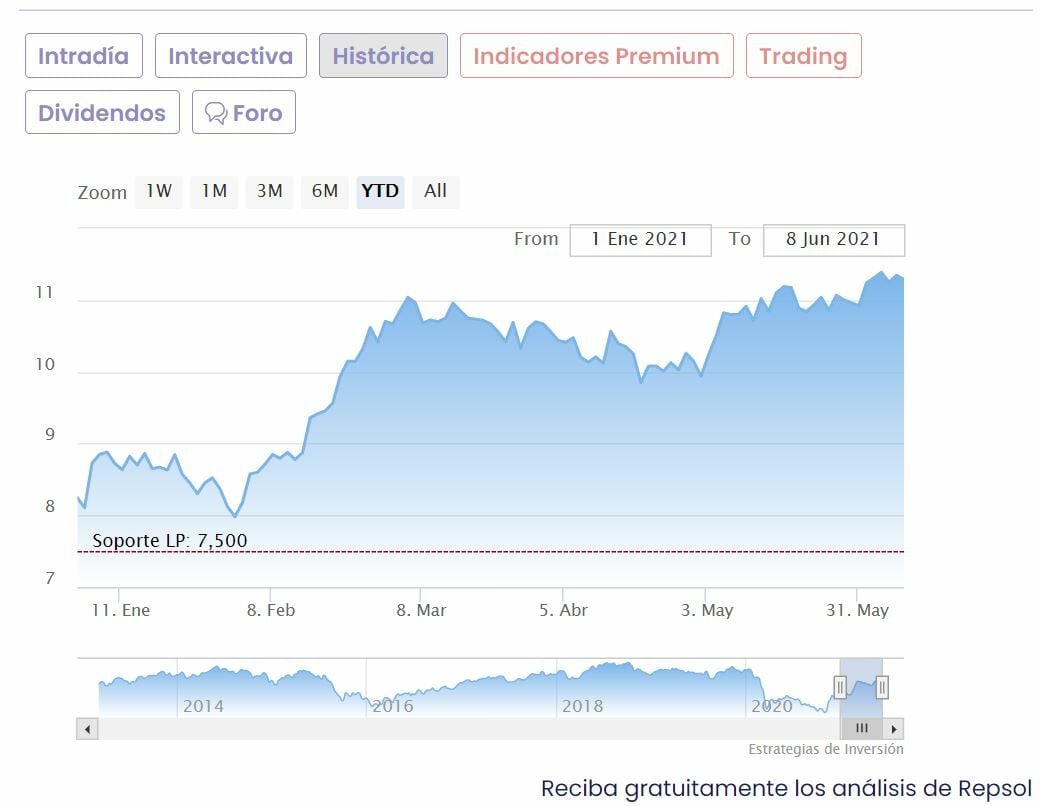Click the scrollbar thumb grip
Image resolution: width=1040 pixels, height=806 pixels.
(x=861, y=728)
